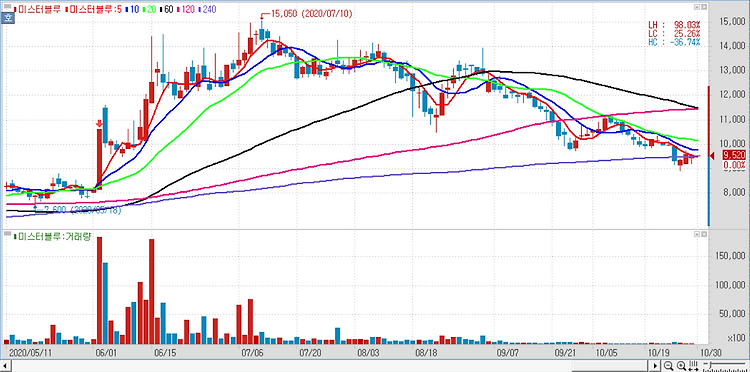
Task: Select the purple 240 moving average legend
Action: 207,9
